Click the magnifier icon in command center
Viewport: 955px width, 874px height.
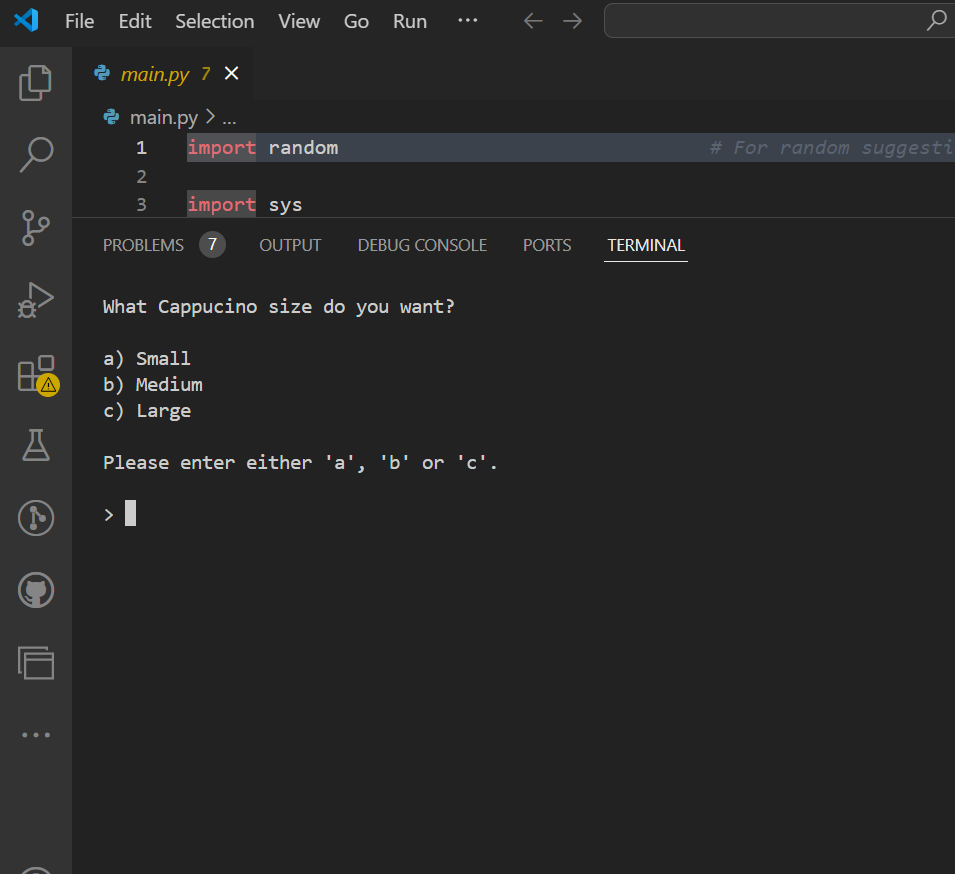pos(936,20)
